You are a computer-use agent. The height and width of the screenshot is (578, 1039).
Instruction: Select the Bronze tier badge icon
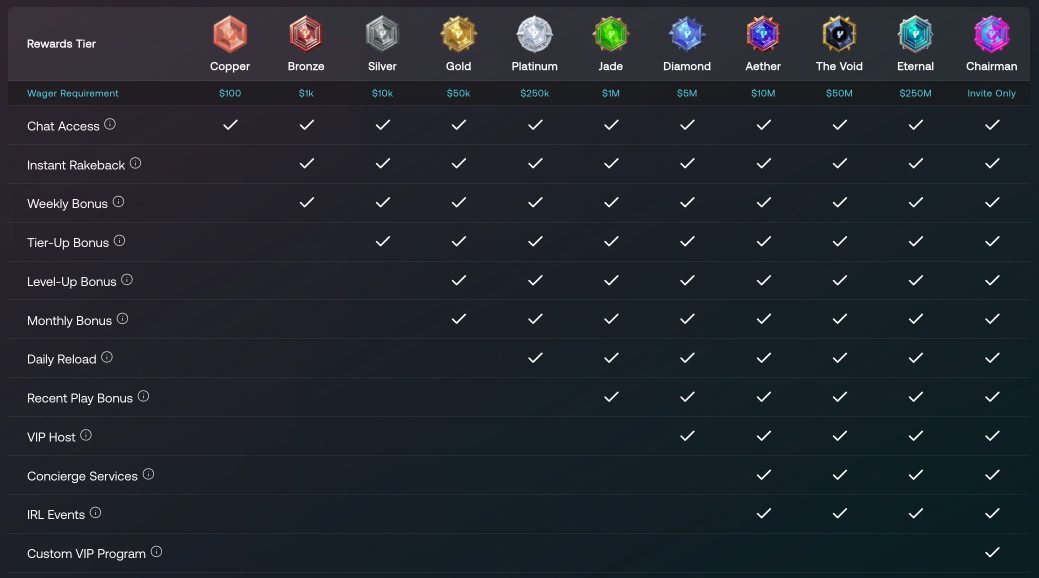point(306,35)
